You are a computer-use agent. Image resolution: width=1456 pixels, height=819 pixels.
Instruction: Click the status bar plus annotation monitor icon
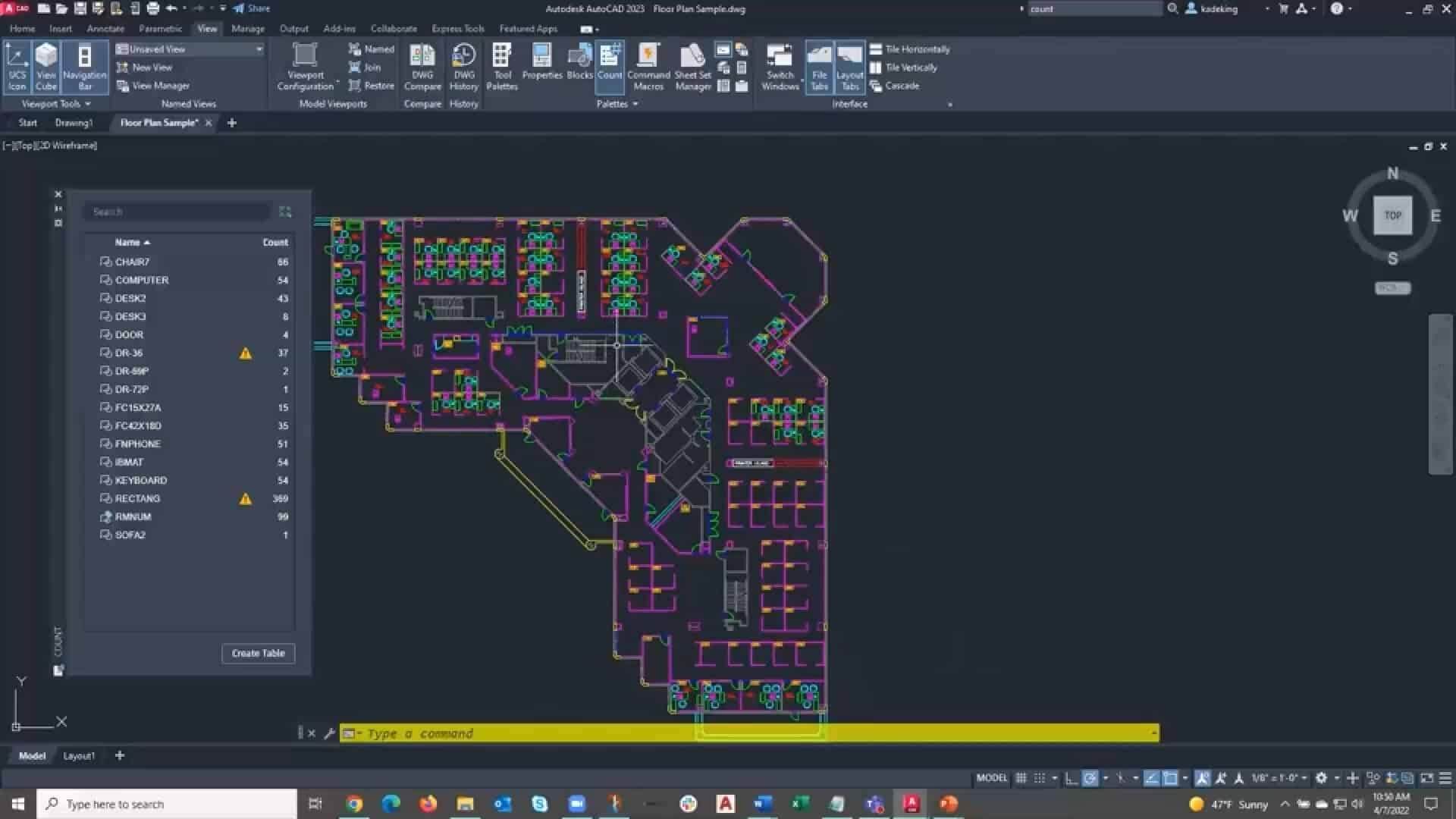click(1352, 778)
